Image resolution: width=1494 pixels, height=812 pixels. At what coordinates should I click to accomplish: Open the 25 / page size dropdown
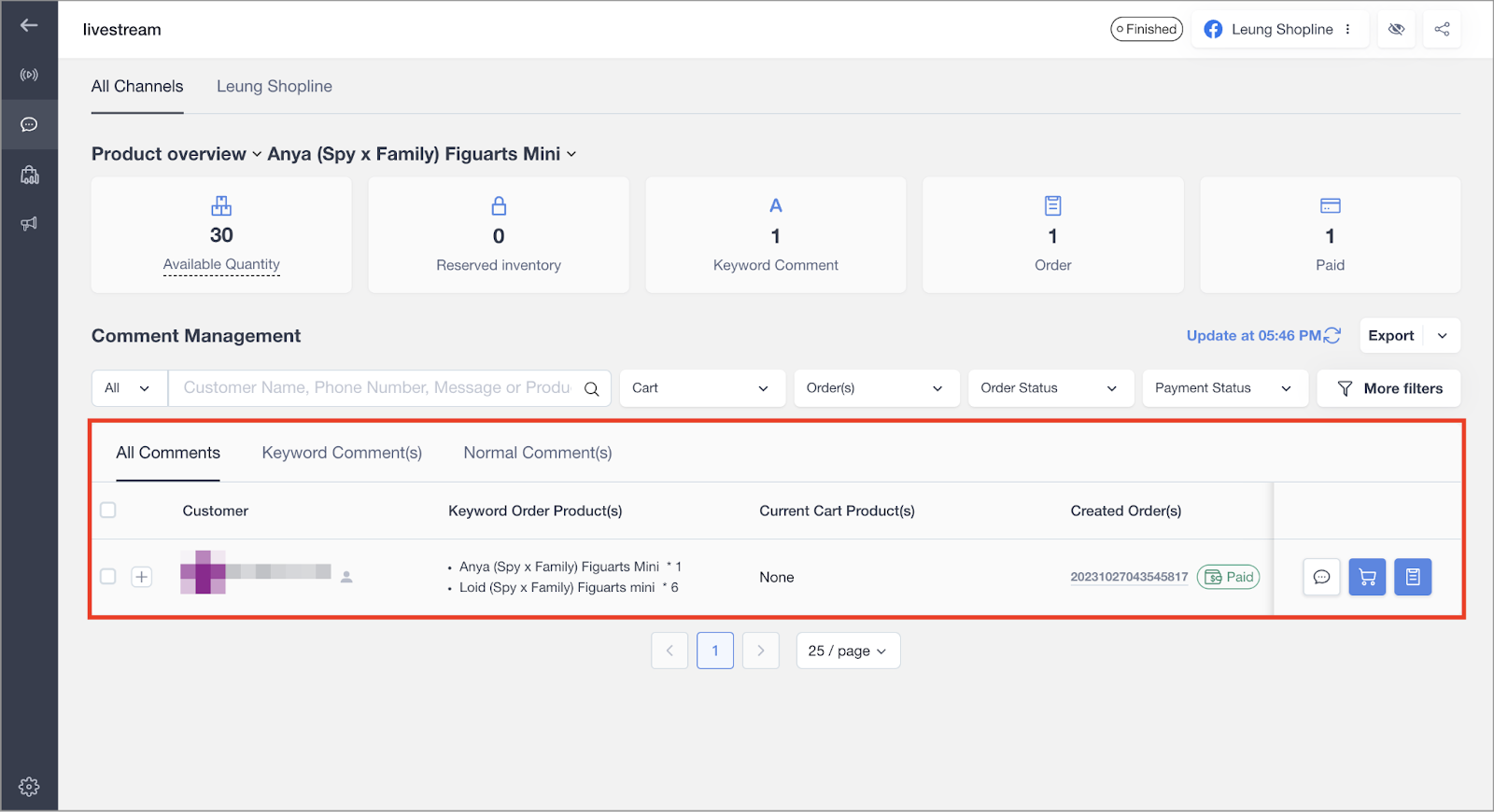(847, 651)
